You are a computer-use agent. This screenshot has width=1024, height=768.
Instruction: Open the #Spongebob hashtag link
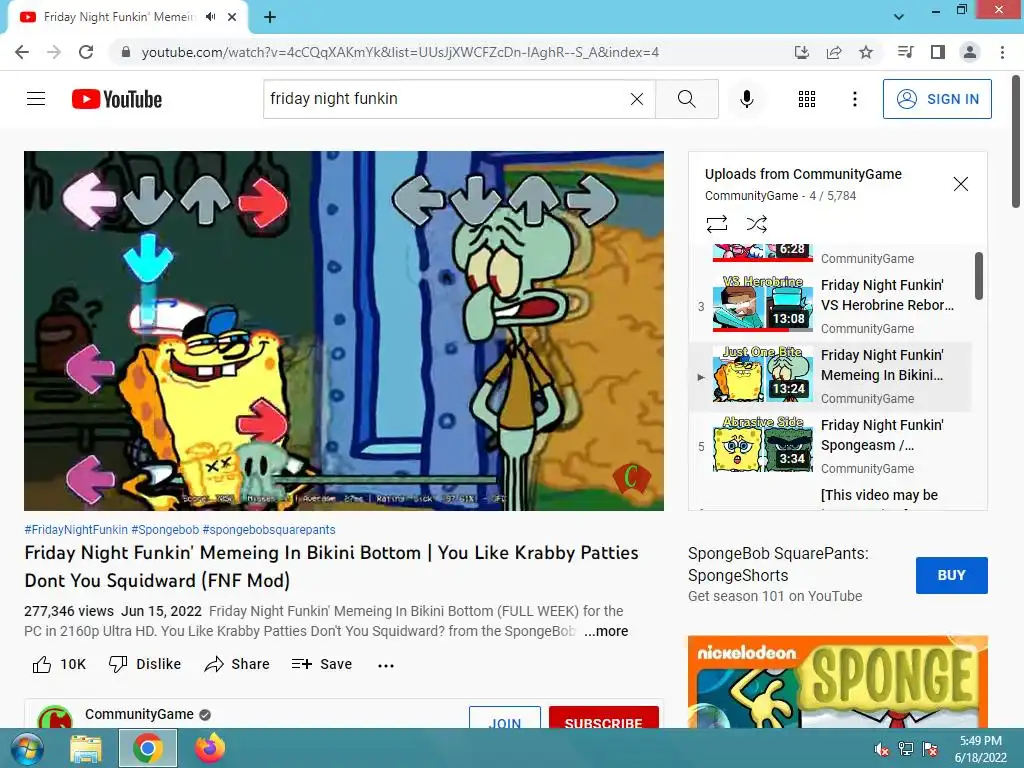pyautogui.click(x=165, y=530)
